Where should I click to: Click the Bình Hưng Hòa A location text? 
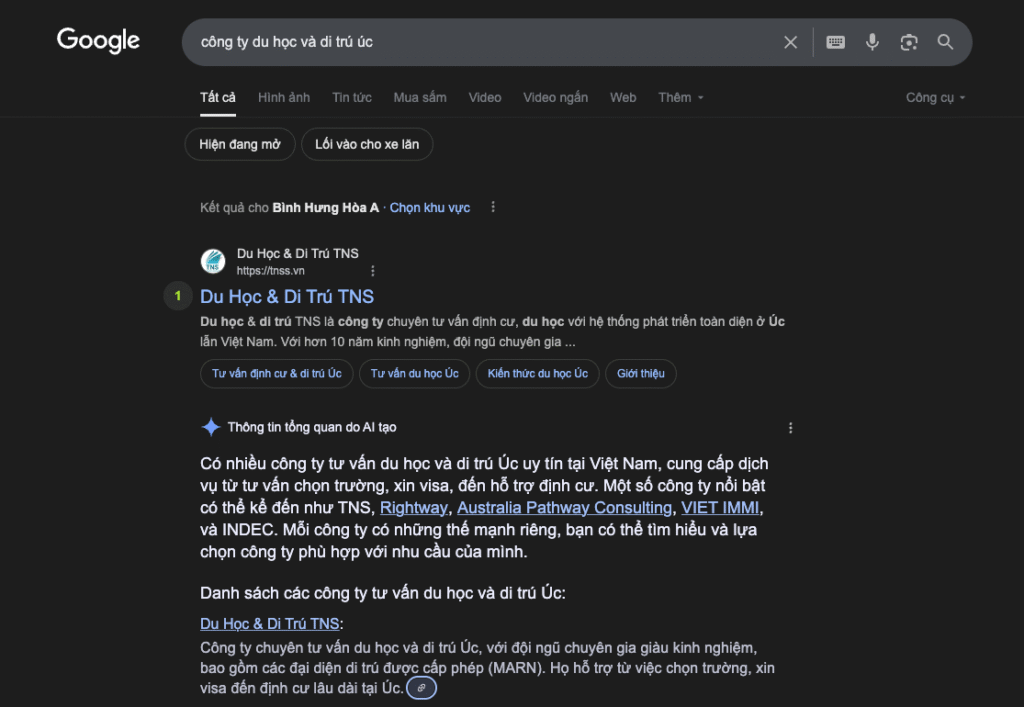(325, 208)
